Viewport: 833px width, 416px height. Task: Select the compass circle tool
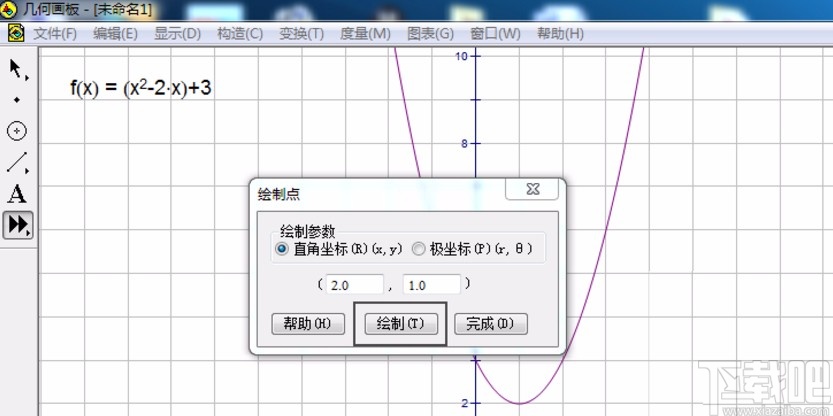tap(17, 131)
